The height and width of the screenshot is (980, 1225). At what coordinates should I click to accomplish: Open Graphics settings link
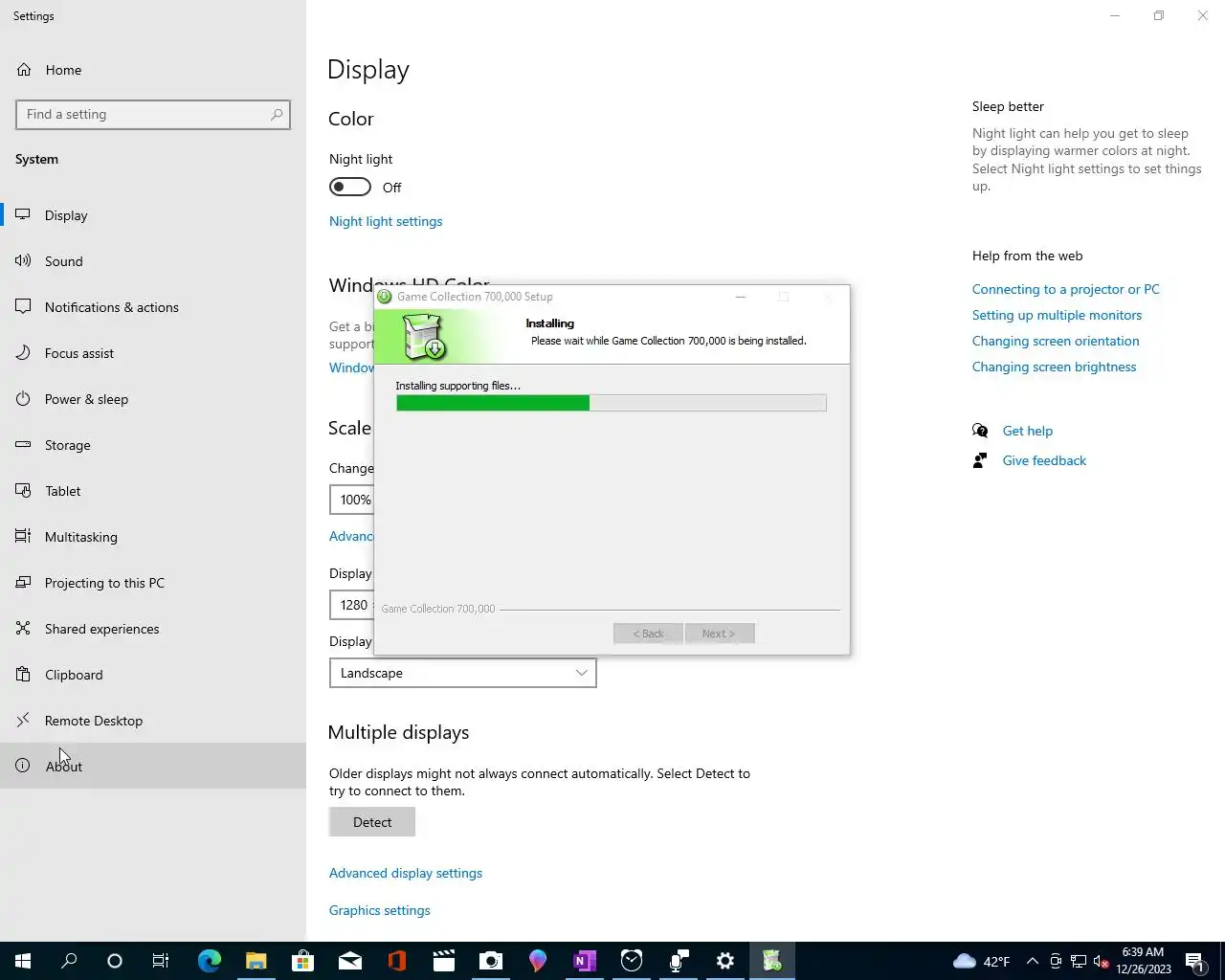pos(380,910)
